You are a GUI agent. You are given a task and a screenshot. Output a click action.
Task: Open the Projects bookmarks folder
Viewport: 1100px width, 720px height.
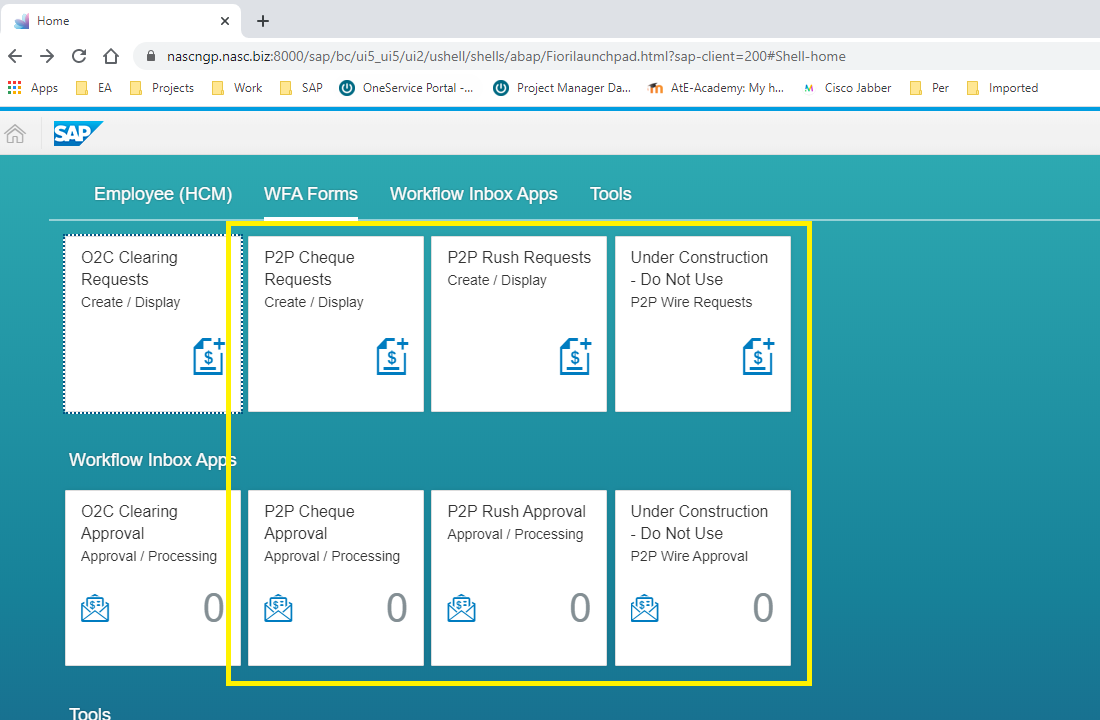click(162, 88)
